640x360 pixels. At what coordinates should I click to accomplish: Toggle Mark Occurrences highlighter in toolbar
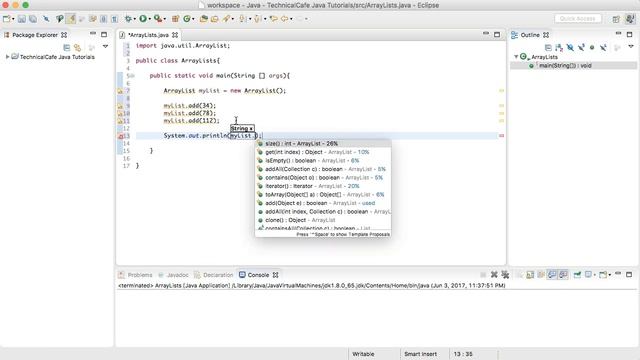pos(71,19)
